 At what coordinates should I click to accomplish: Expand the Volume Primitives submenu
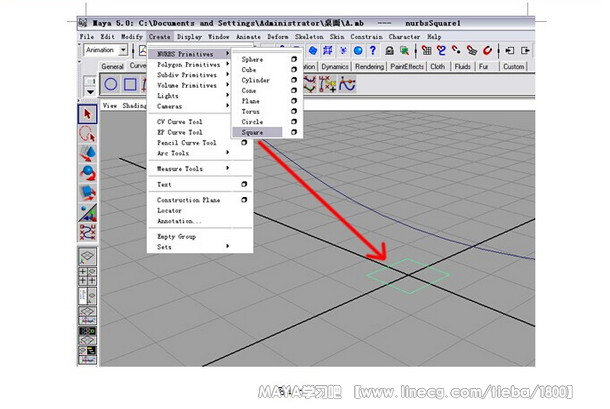coord(192,85)
